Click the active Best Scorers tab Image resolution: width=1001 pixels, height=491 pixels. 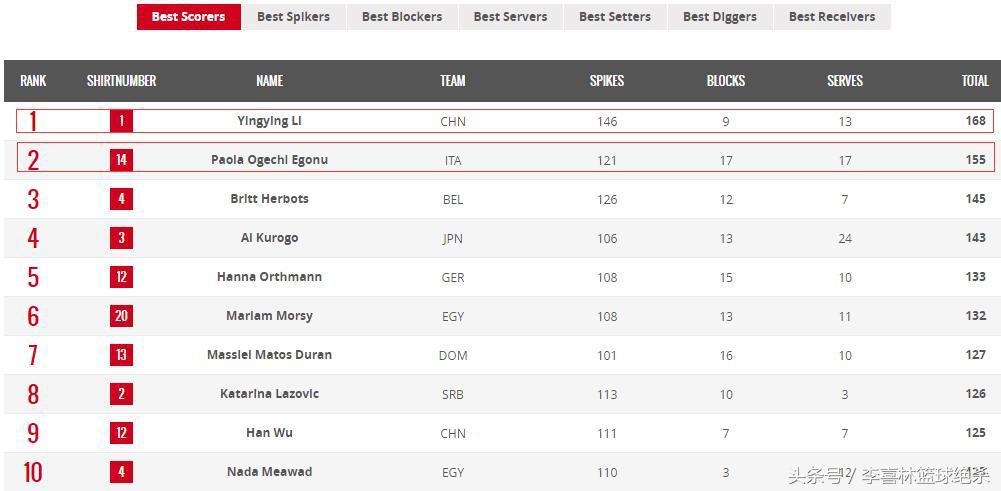point(188,17)
